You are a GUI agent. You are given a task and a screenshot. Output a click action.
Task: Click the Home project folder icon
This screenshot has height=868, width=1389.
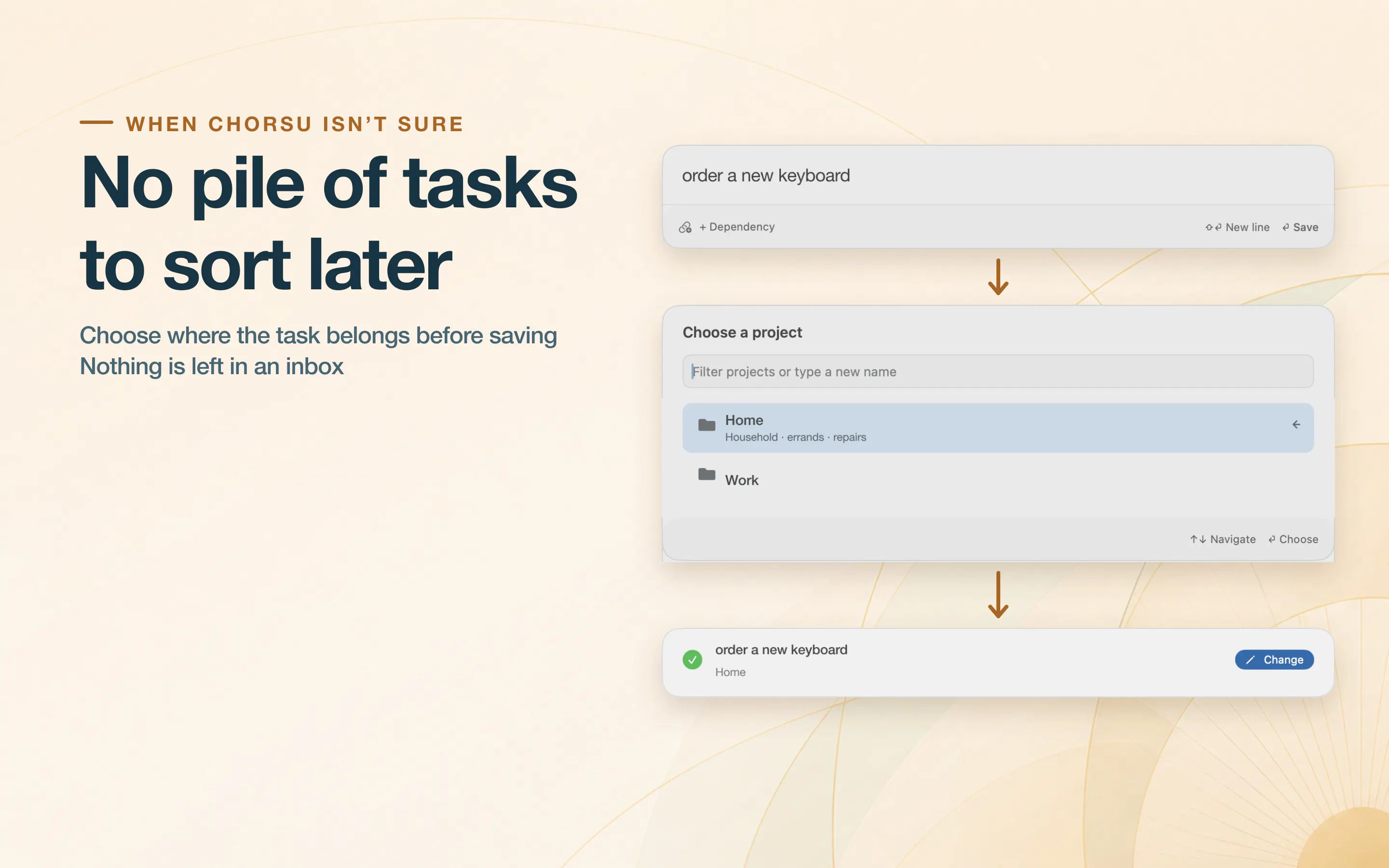coord(707,425)
